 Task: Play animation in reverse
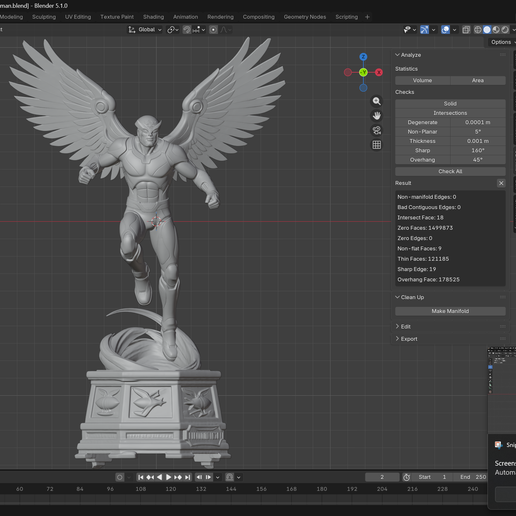pyautogui.click(x=159, y=477)
